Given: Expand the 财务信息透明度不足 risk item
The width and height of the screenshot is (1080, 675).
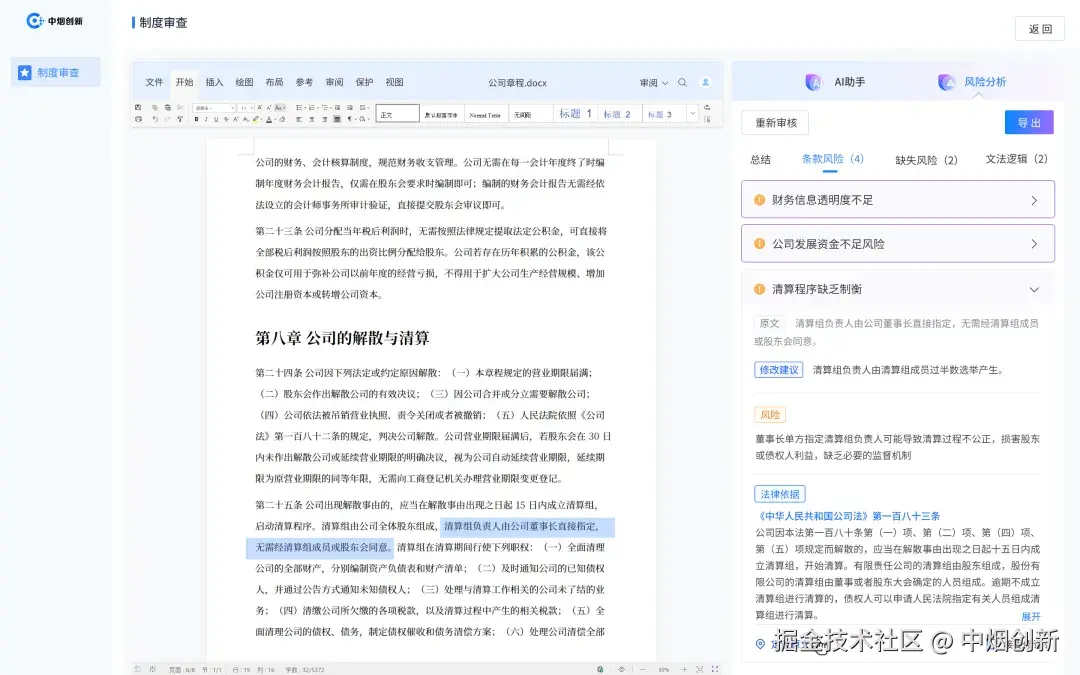Looking at the screenshot, I should [x=1034, y=199].
